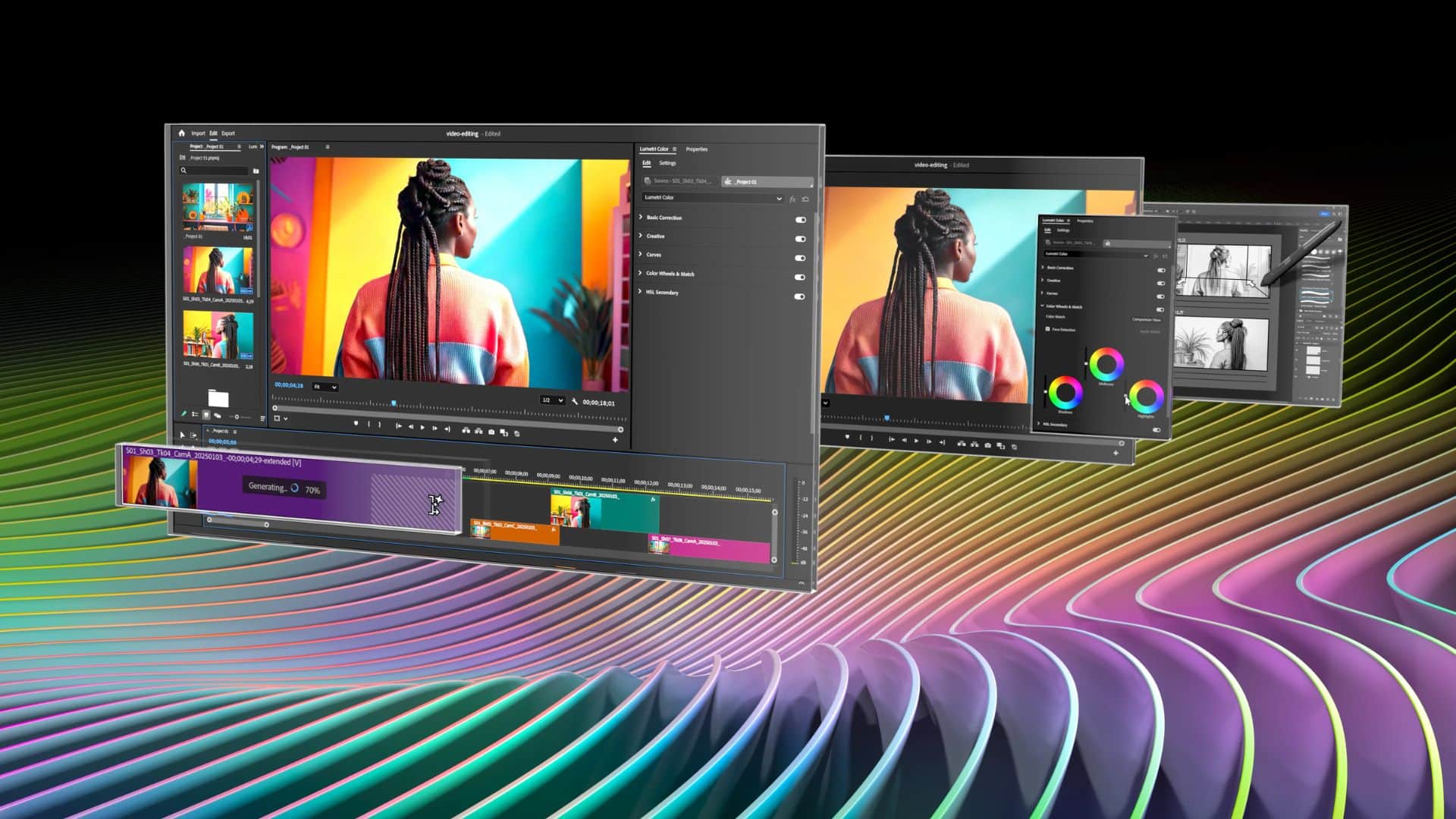Viewport: 1456px width, 819px height.
Task: Switch to the Properties tab in front window
Action: (x=696, y=149)
